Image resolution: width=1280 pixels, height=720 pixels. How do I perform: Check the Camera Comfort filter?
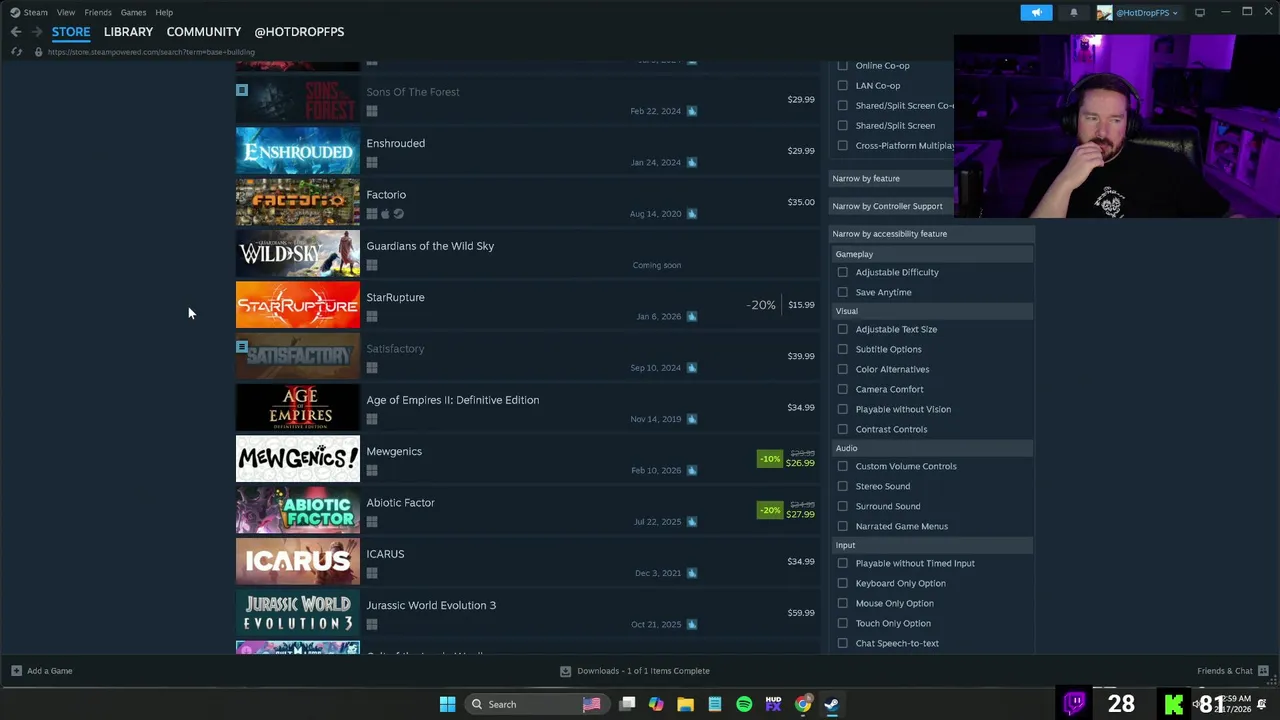tap(842, 389)
